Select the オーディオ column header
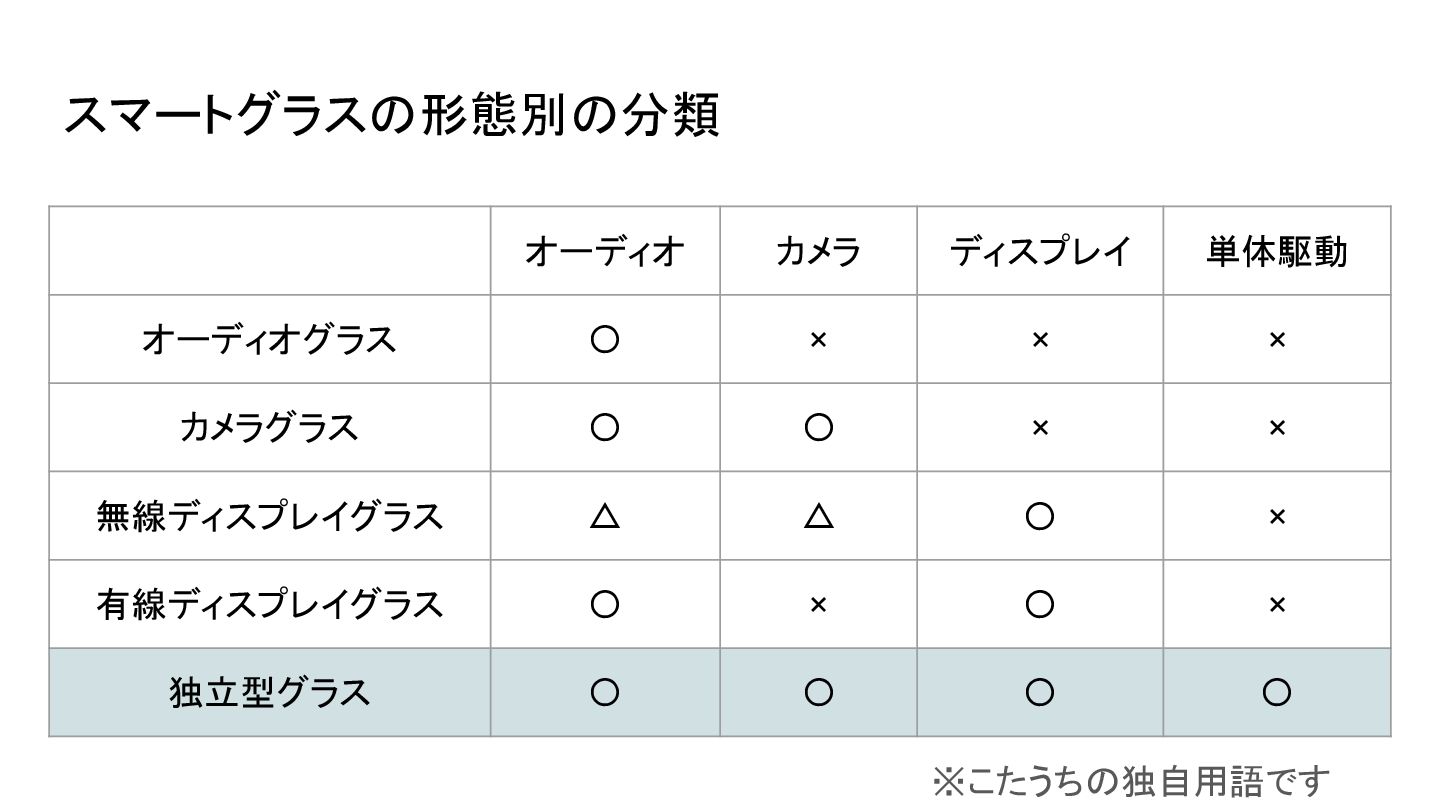The height and width of the screenshot is (810, 1440). point(605,251)
